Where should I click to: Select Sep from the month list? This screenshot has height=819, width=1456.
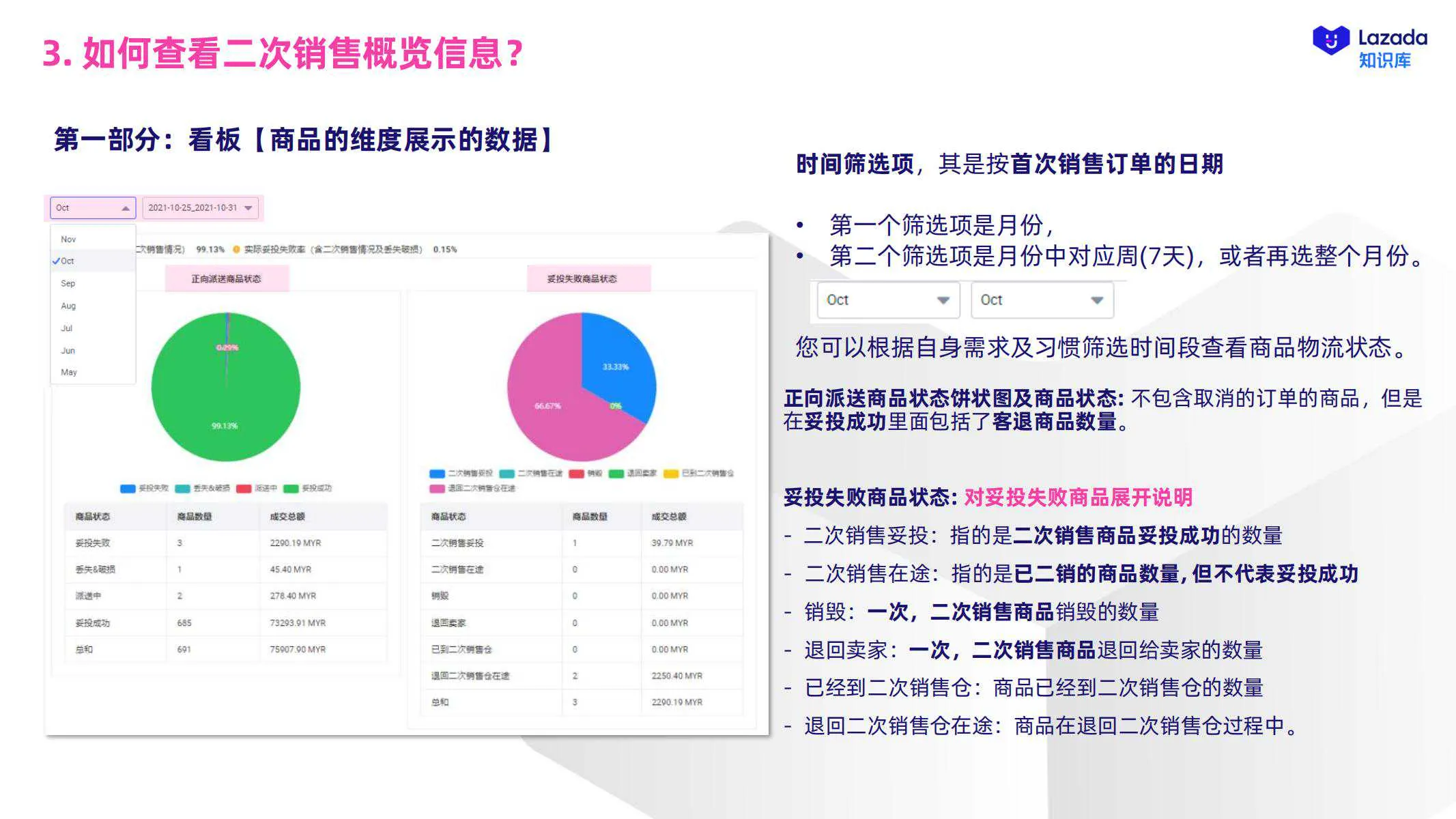click(68, 283)
